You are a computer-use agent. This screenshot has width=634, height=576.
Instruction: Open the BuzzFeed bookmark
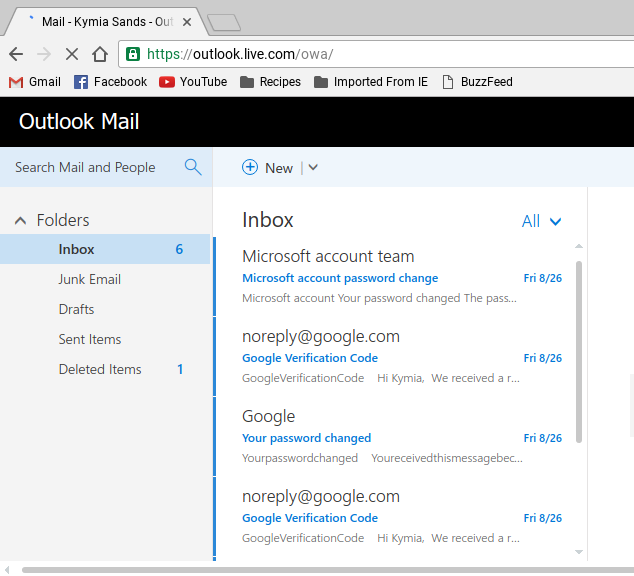(478, 82)
